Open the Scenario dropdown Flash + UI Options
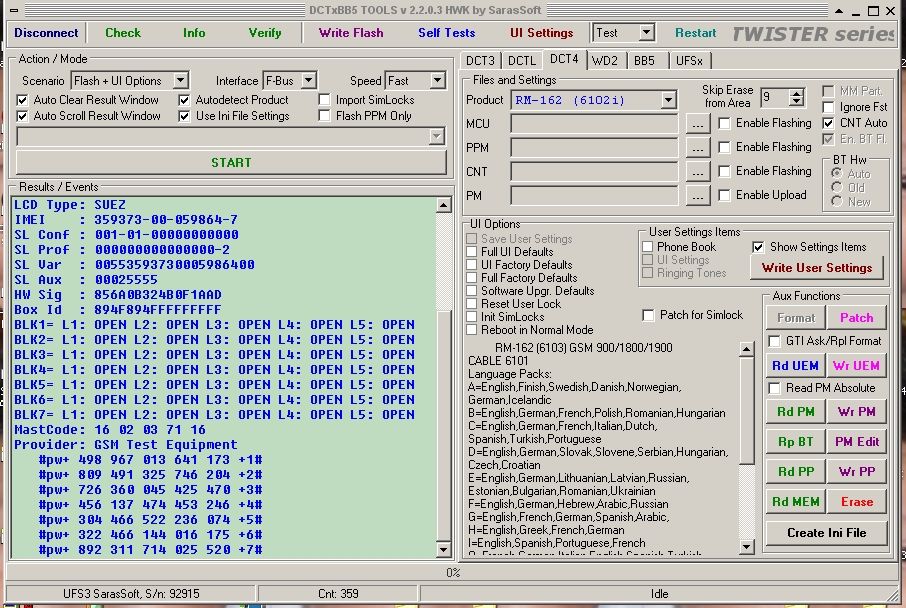Screen dimensions: 906x608 tap(180, 80)
